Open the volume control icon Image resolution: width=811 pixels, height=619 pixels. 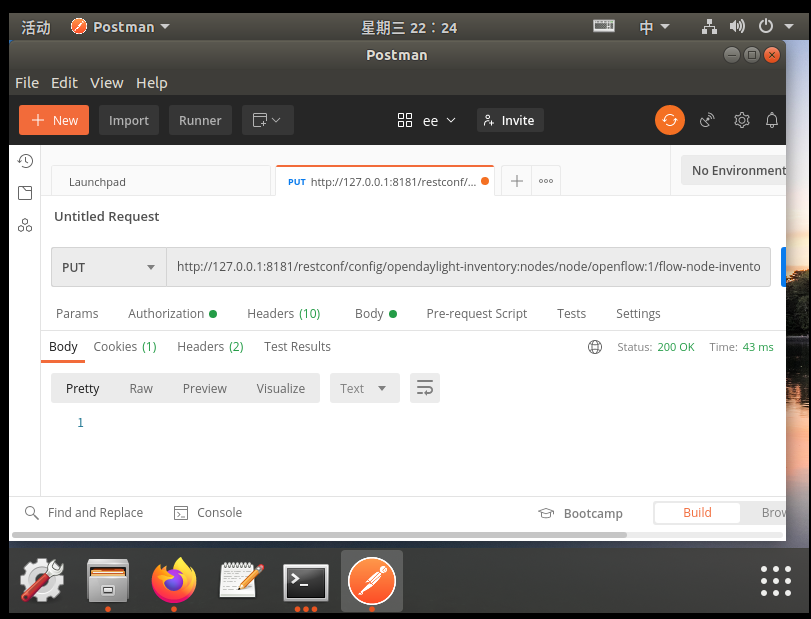click(x=737, y=26)
